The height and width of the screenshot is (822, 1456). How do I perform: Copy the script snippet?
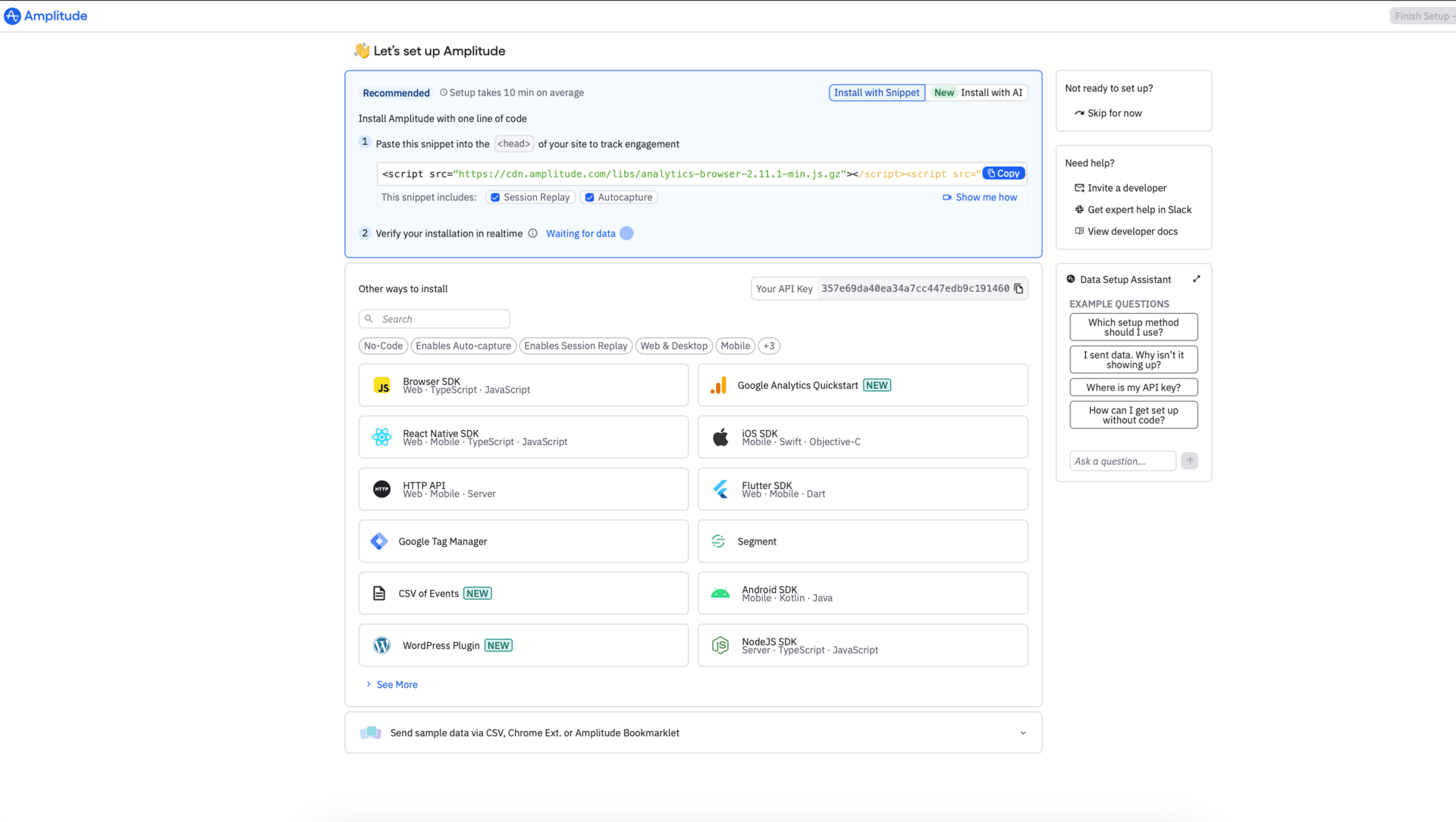pos(1003,174)
